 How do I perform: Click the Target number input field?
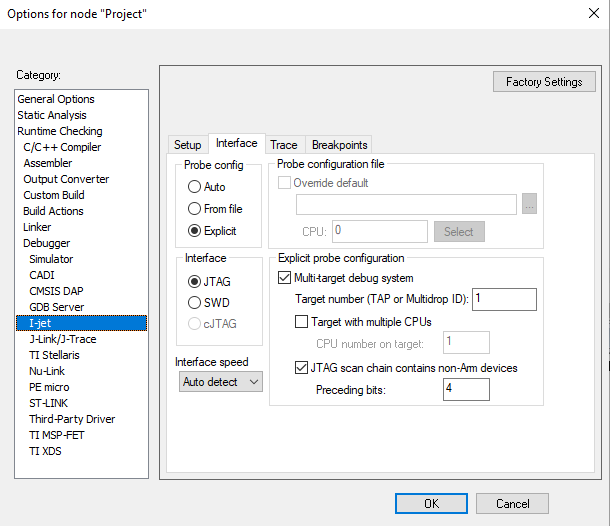504,299
